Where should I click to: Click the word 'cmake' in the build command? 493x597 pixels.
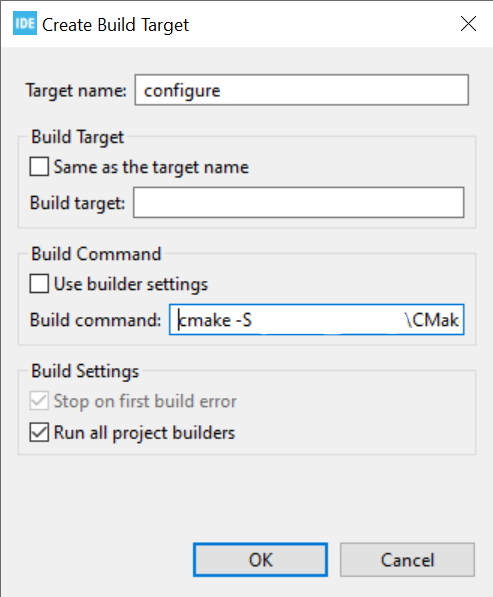[204, 320]
